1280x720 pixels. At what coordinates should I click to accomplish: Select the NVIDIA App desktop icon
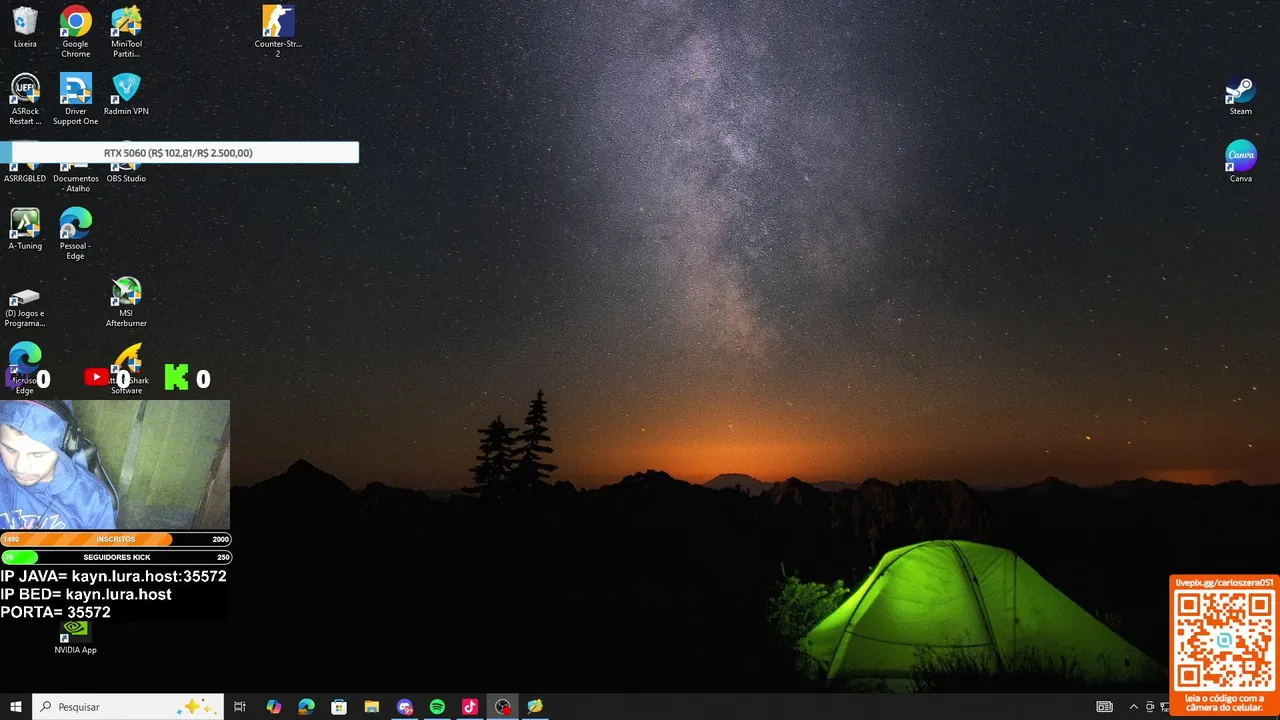[75, 637]
